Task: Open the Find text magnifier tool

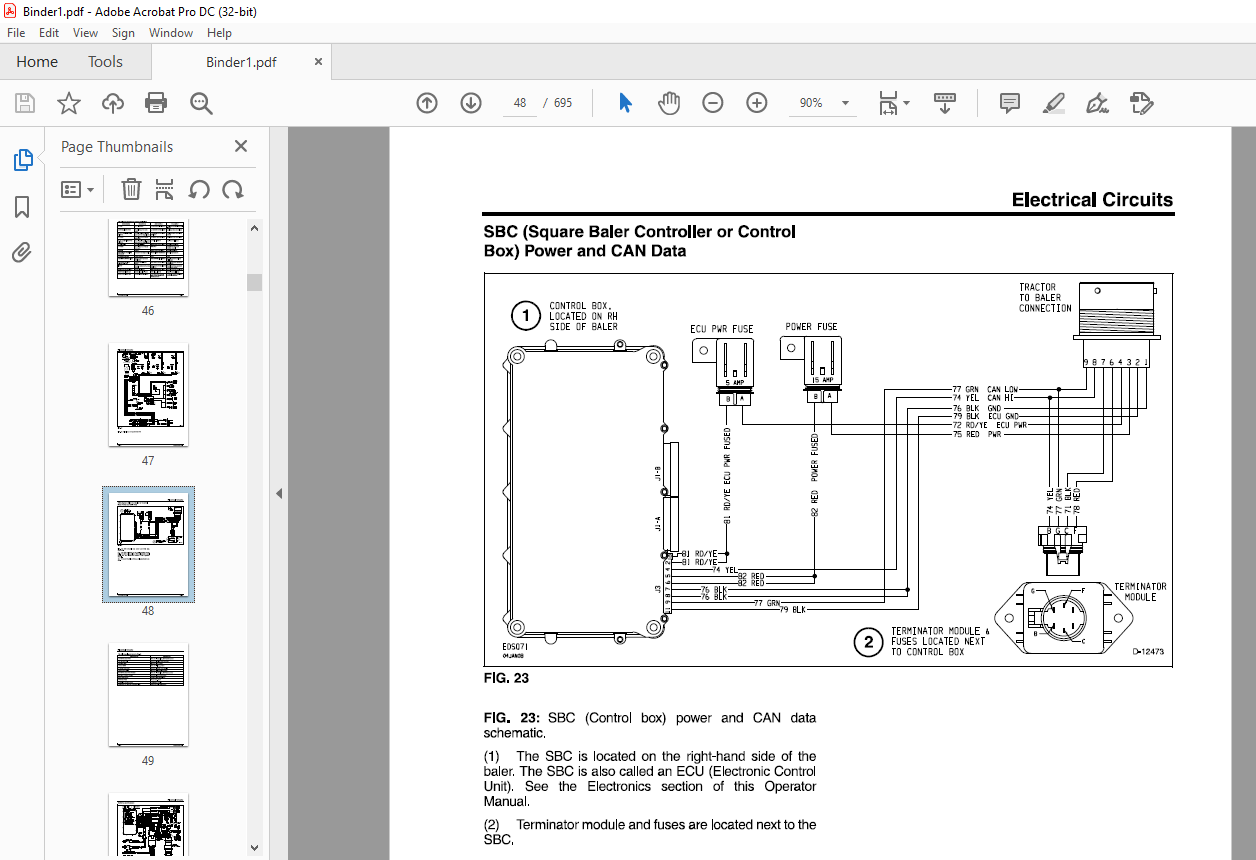Action: coord(201,103)
